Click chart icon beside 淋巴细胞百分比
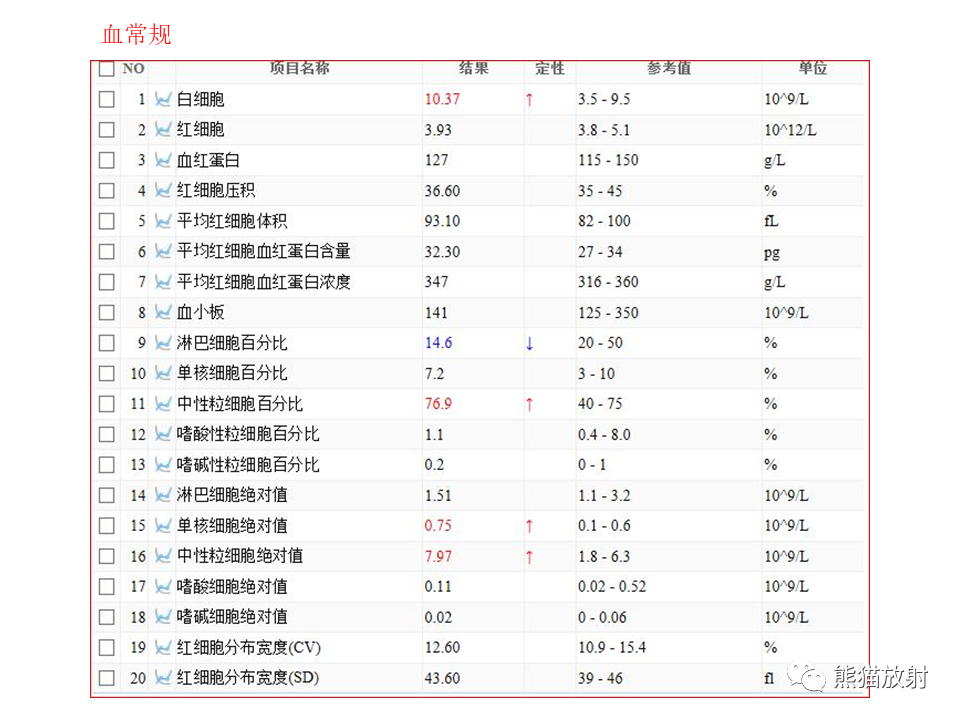The width and height of the screenshot is (960, 720). point(162,343)
